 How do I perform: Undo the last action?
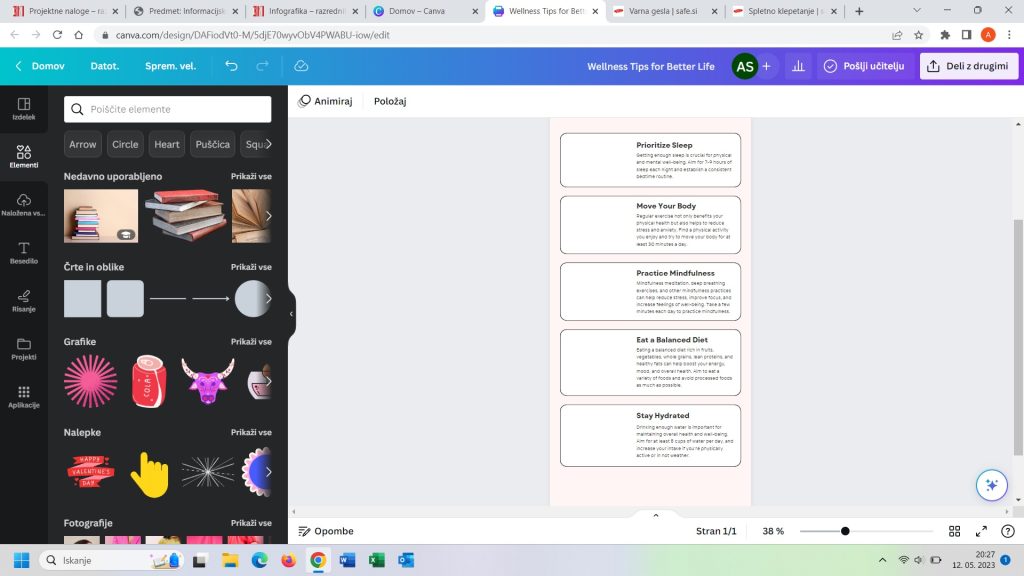pyautogui.click(x=231, y=66)
